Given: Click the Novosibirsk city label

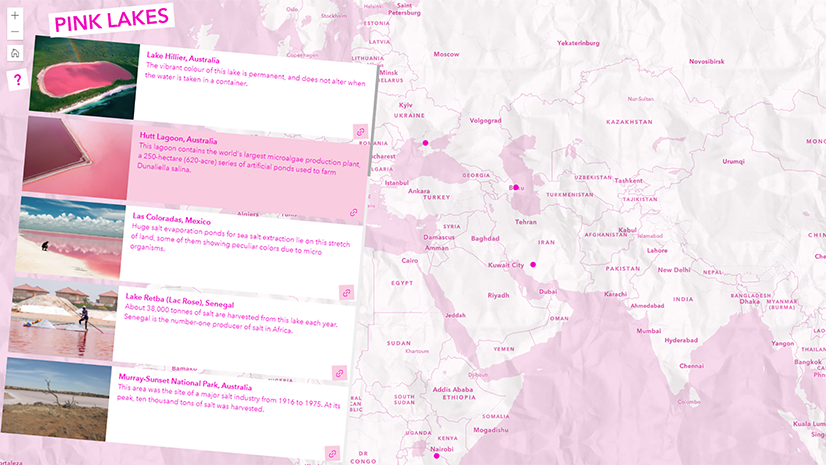Looking at the screenshot, I should point(706,62).
